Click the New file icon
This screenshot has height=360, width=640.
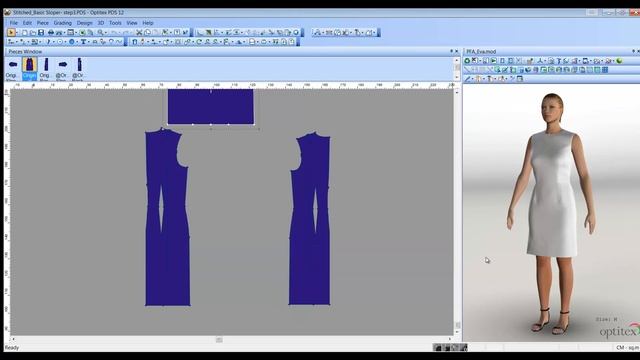point(25,32)
